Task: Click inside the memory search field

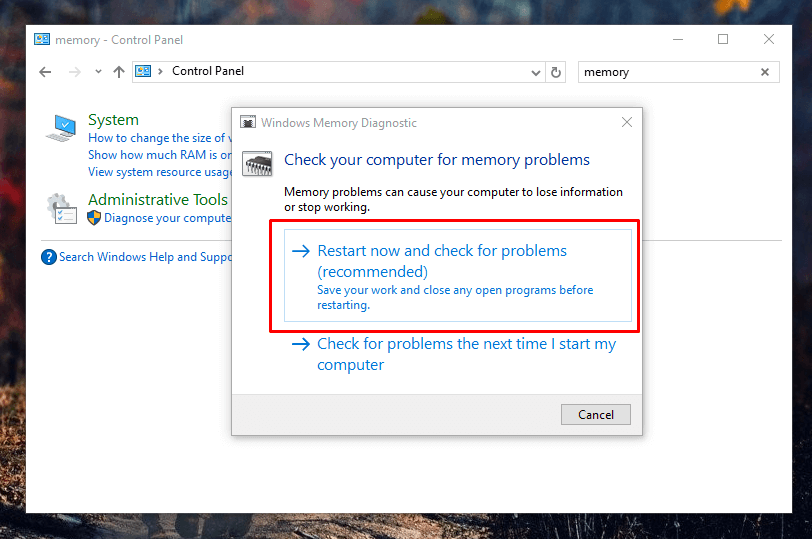Action: (x=668, y=72)
